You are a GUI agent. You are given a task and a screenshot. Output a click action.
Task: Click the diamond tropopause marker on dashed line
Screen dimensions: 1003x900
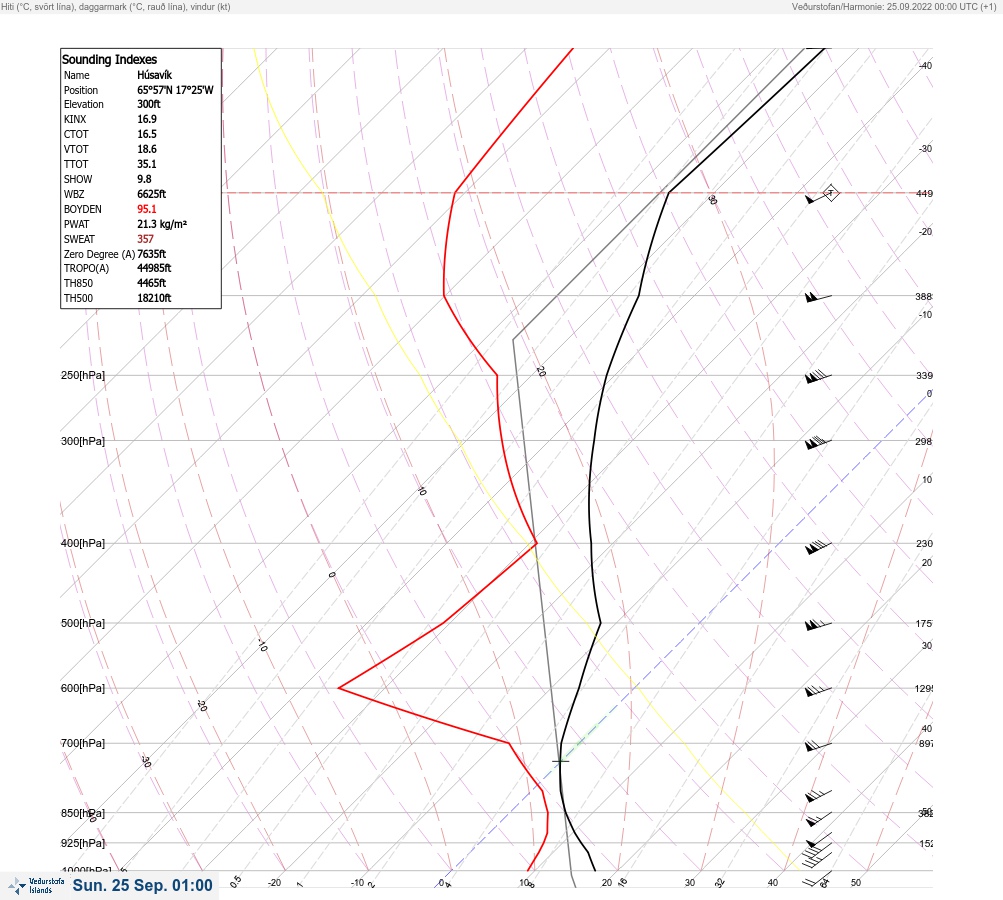click(x=830, y=193)
